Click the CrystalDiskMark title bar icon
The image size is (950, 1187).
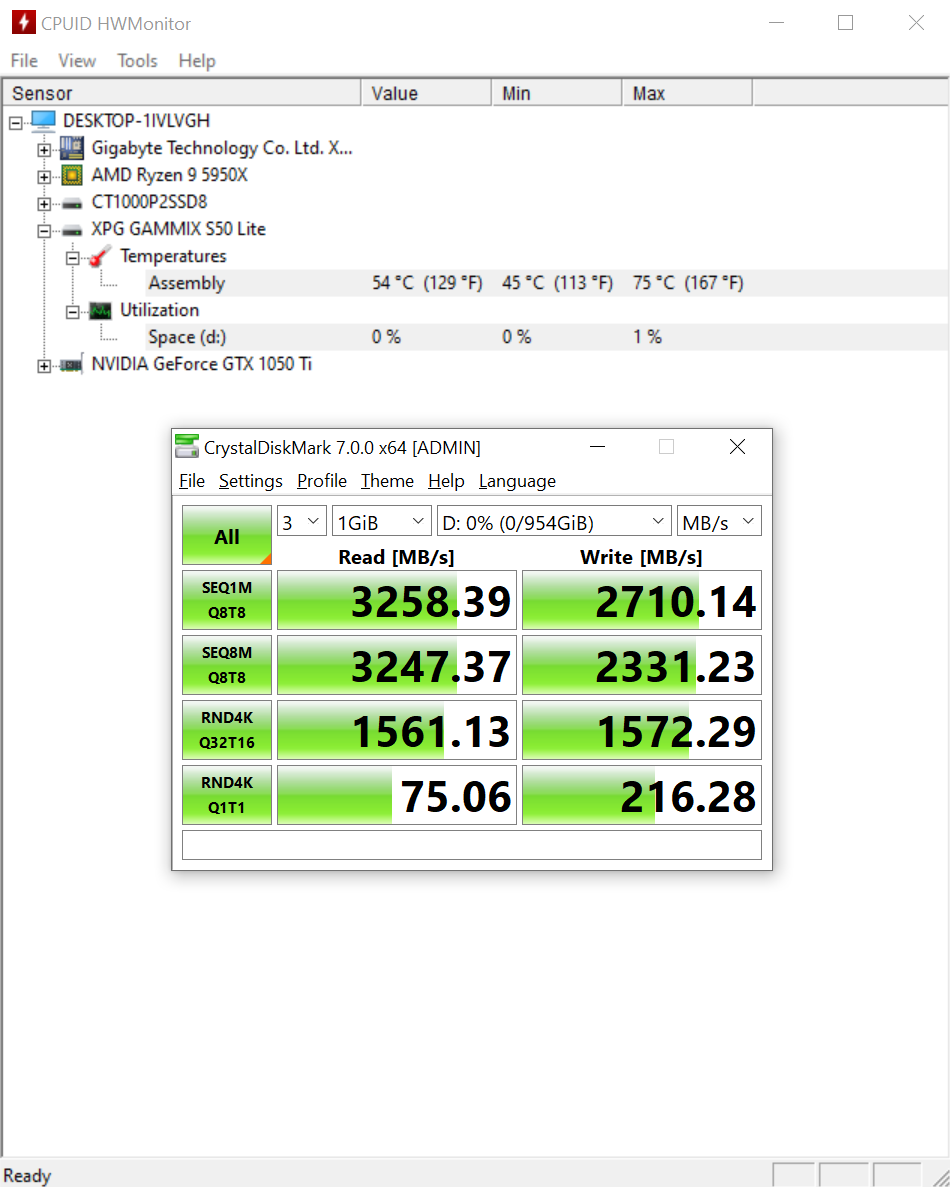(x=186, y=447)
